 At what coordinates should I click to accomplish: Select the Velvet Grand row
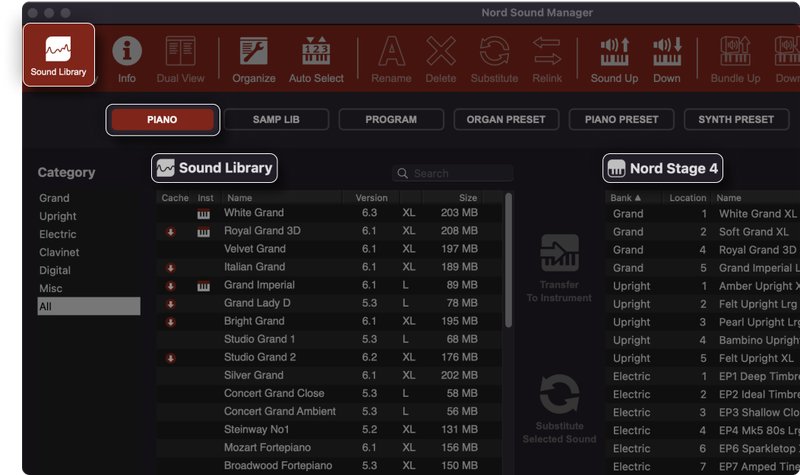tap(329, 249)
